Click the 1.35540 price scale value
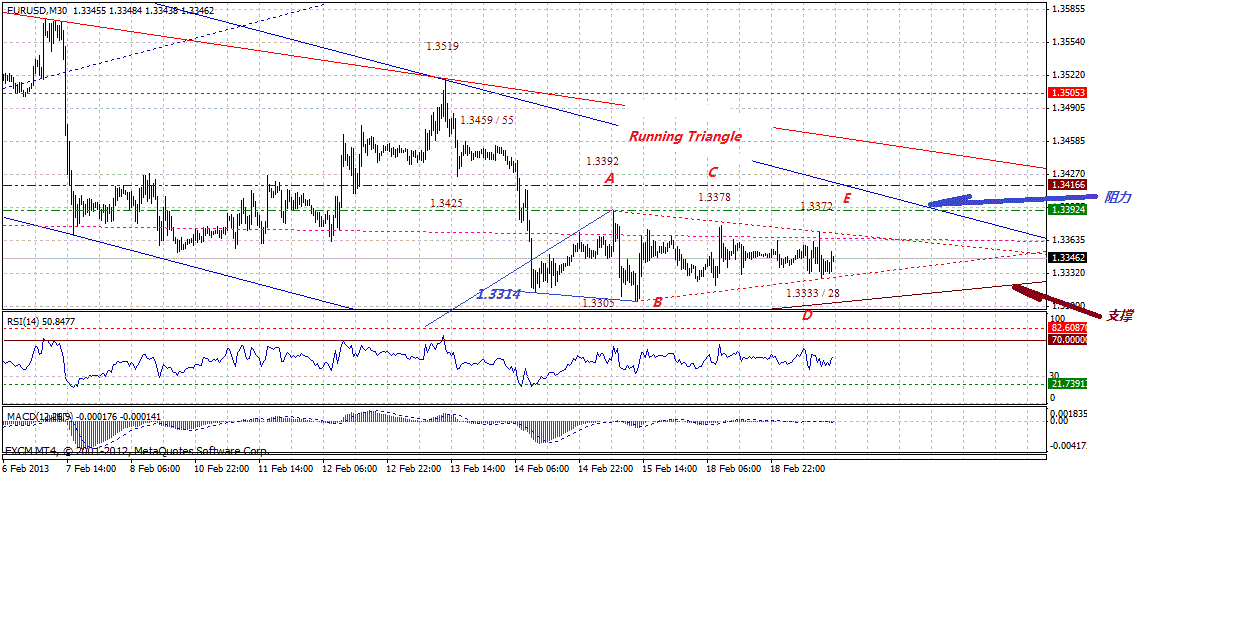The width and height of the screenshot is (1244, 629). click(x=1070, y=42)
